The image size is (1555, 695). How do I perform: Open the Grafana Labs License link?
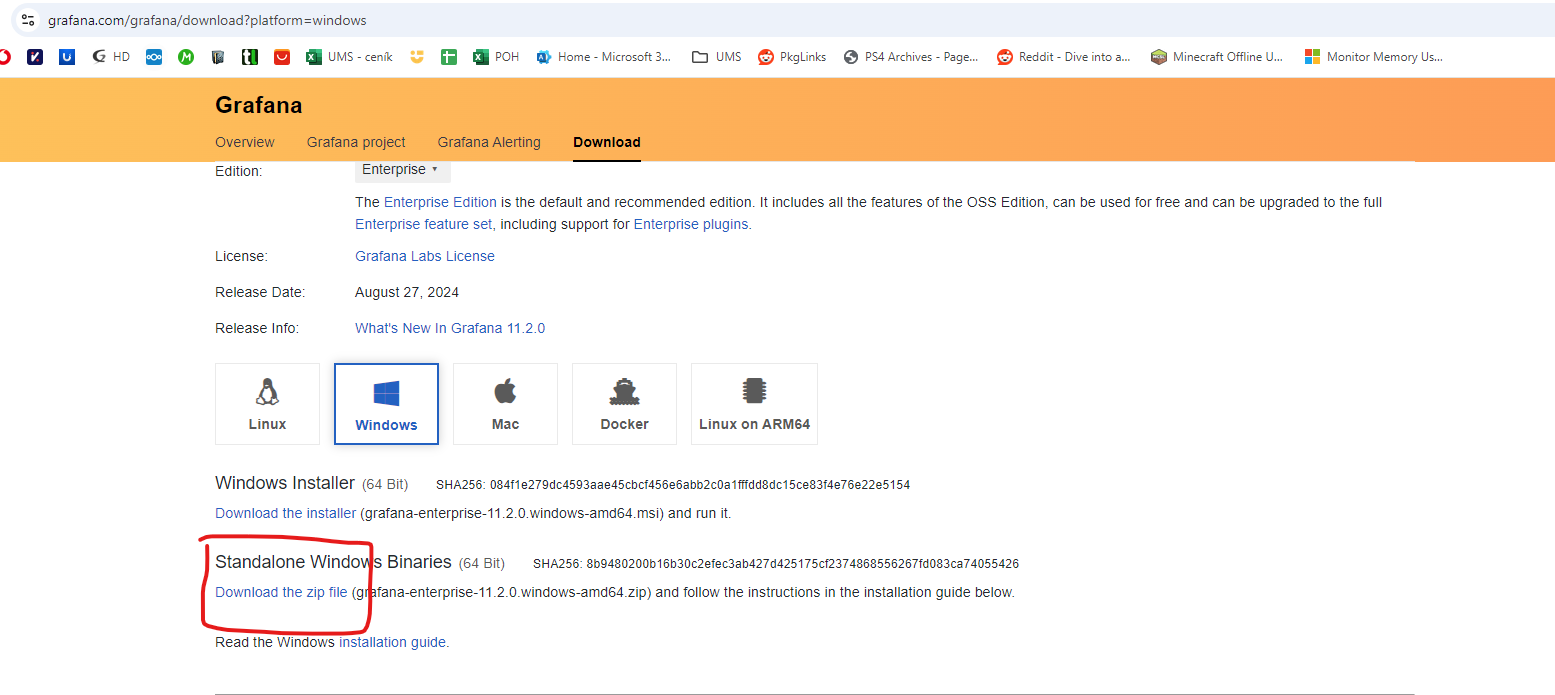click(425, 256)
